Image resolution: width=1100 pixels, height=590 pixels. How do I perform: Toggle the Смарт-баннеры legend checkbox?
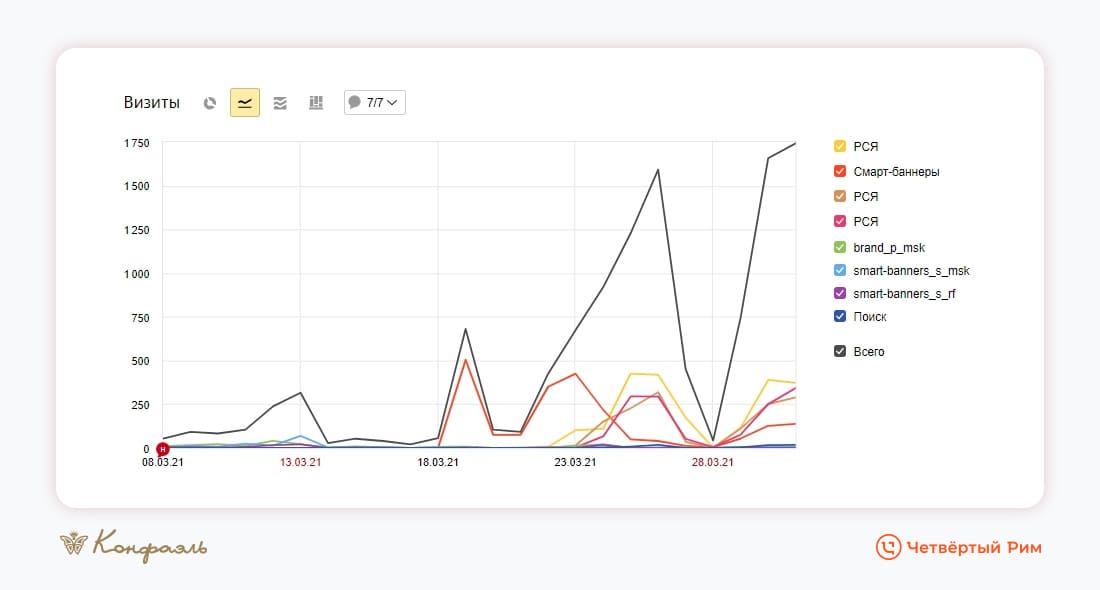click(840, 172)
